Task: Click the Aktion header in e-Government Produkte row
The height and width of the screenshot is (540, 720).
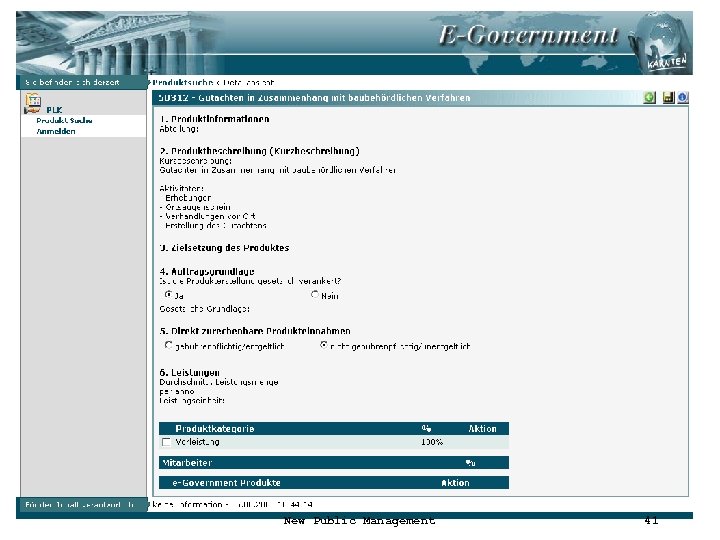Action: [455, 483]
